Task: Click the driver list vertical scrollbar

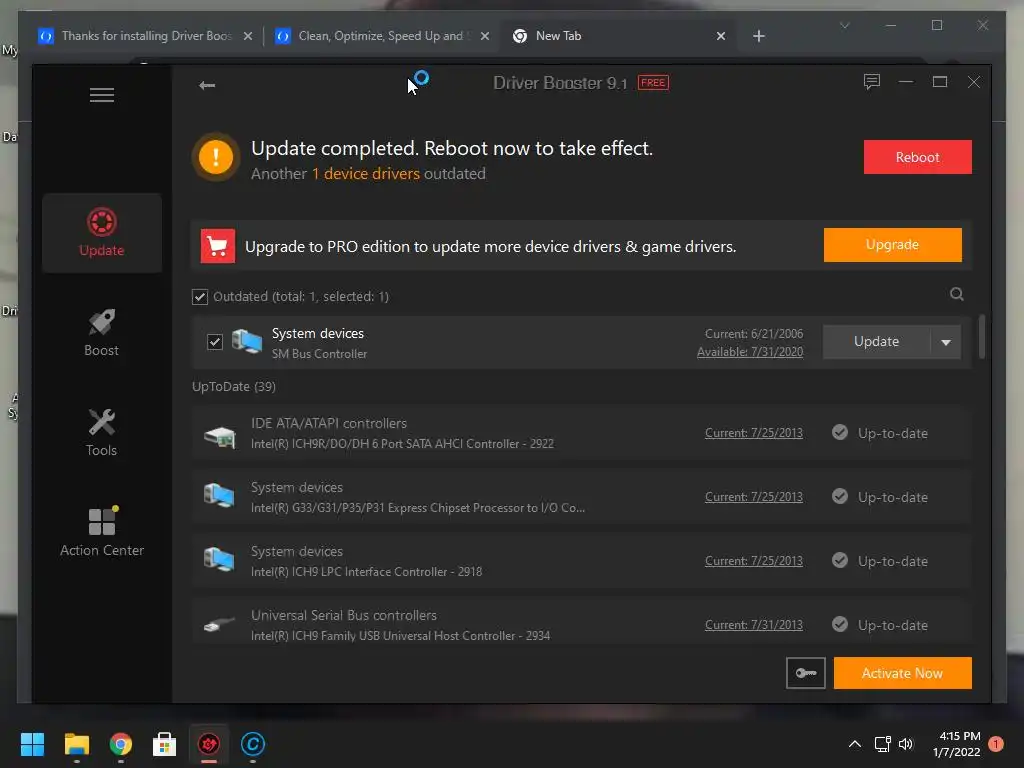Action: pyautogui.click(x=982, y=337)
